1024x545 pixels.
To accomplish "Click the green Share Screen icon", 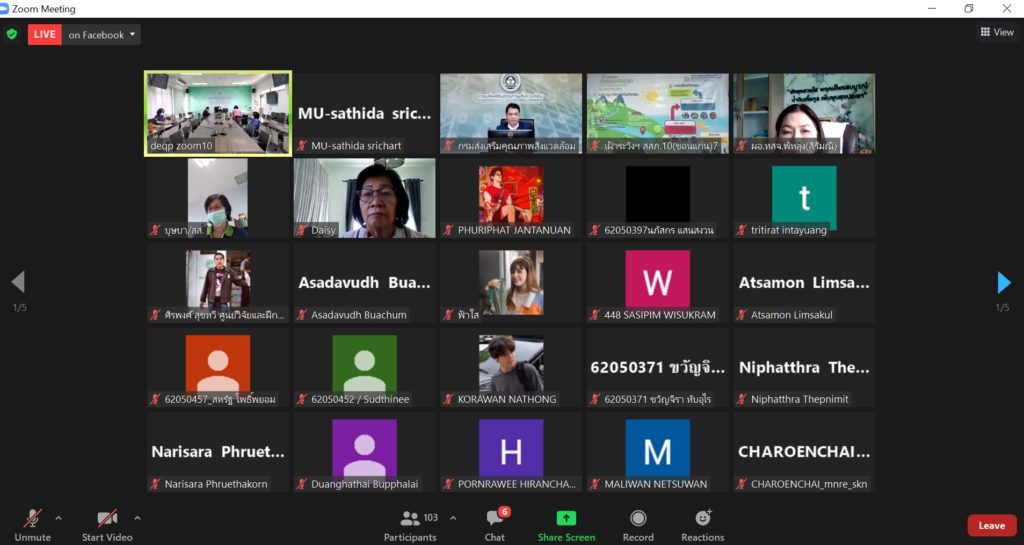I will (x=566, y=519).
